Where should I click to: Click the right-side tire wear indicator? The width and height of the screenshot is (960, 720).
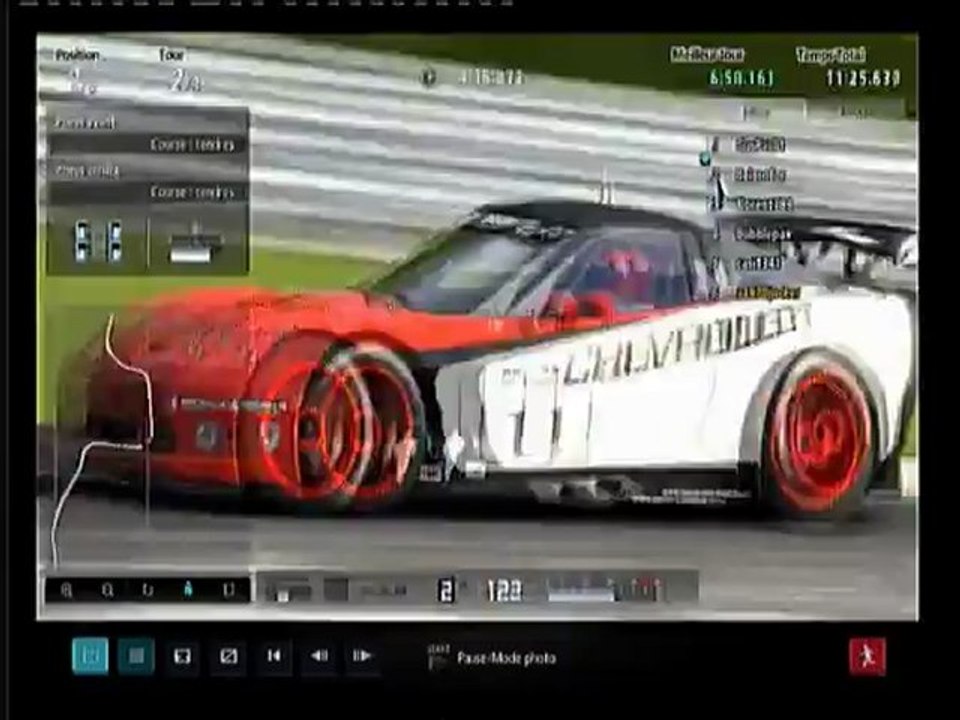coord(114,241)
